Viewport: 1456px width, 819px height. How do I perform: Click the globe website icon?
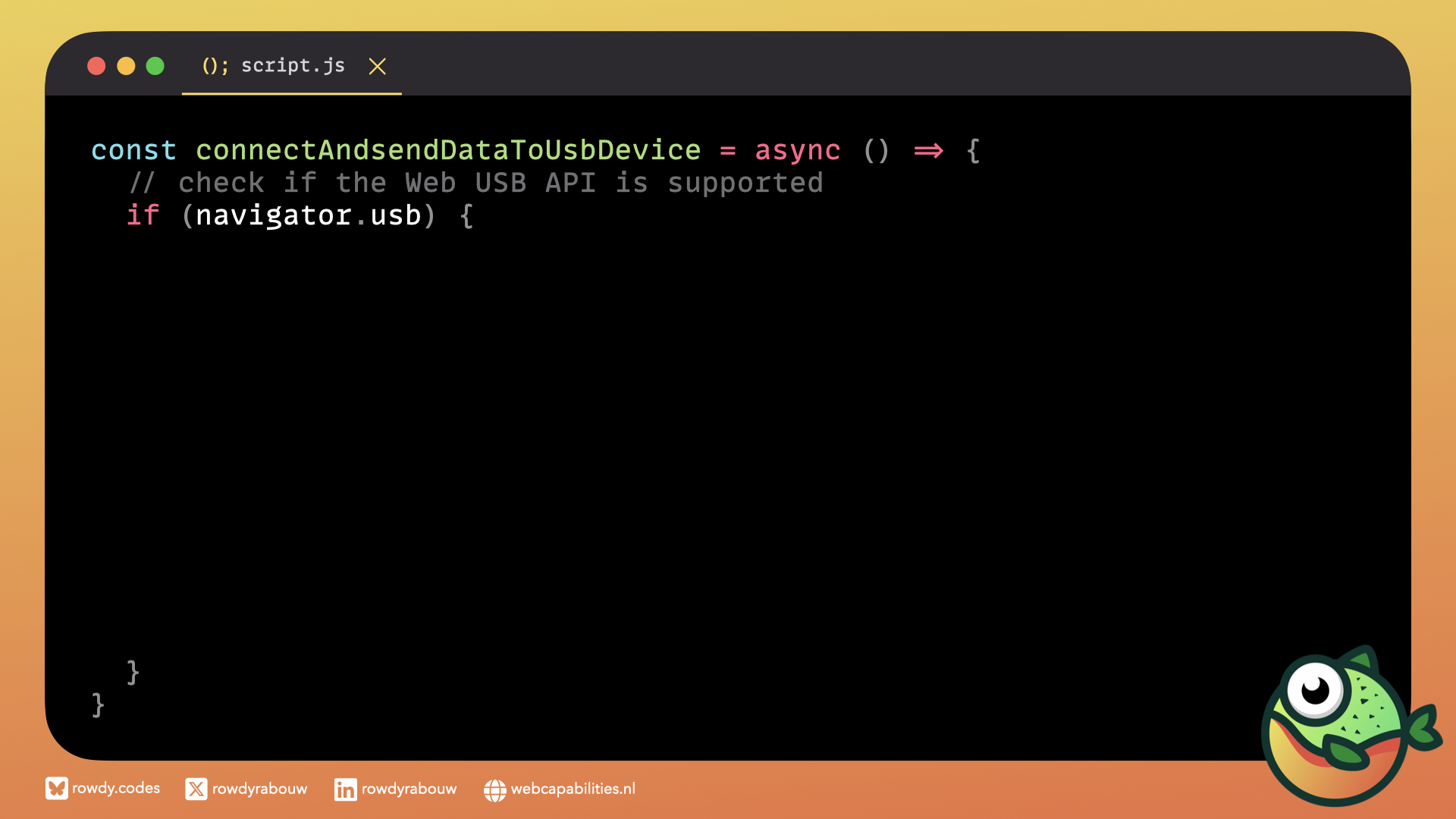(494, 790)
